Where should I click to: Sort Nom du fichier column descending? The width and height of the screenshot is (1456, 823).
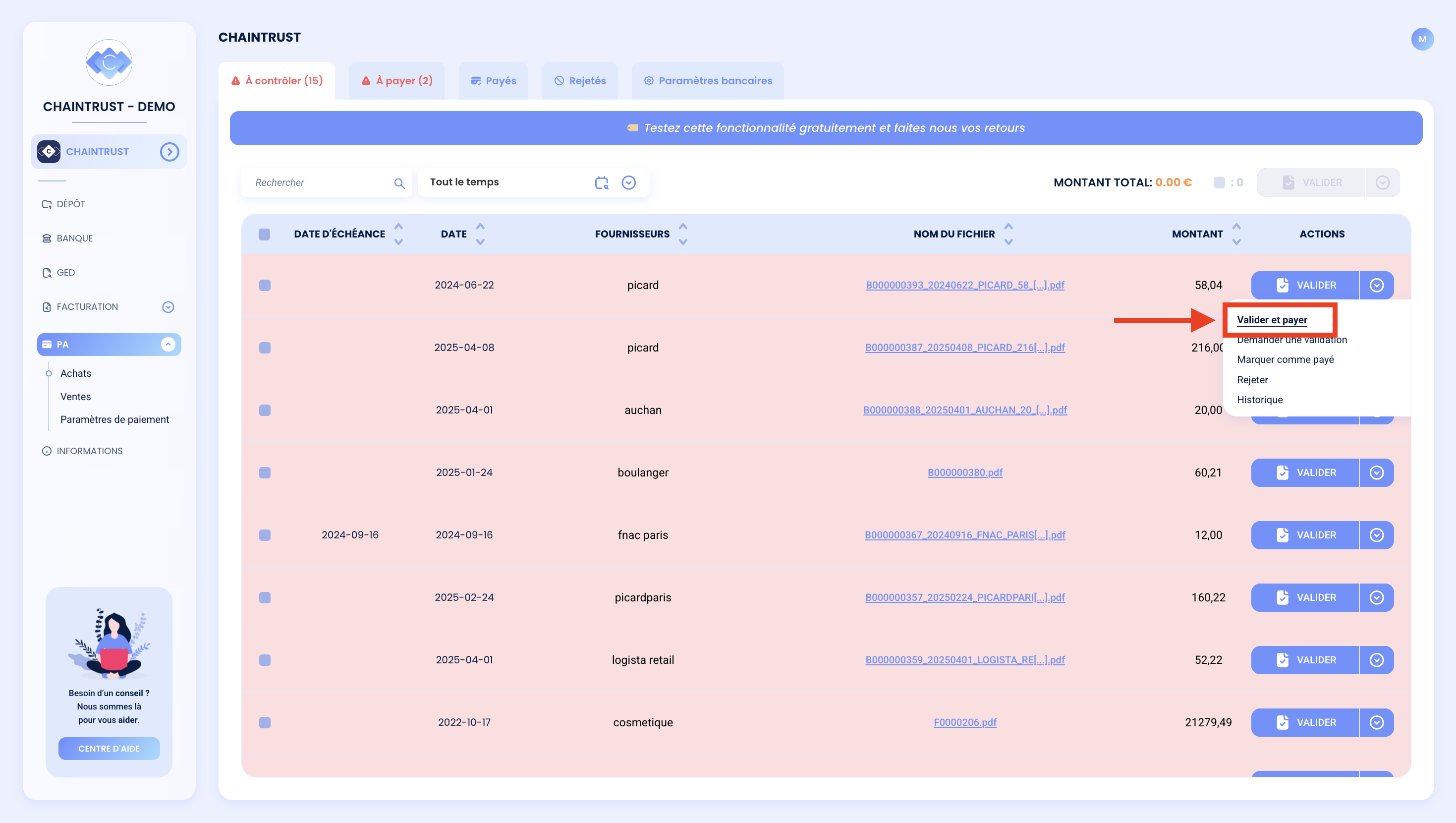pos(1008,241)
